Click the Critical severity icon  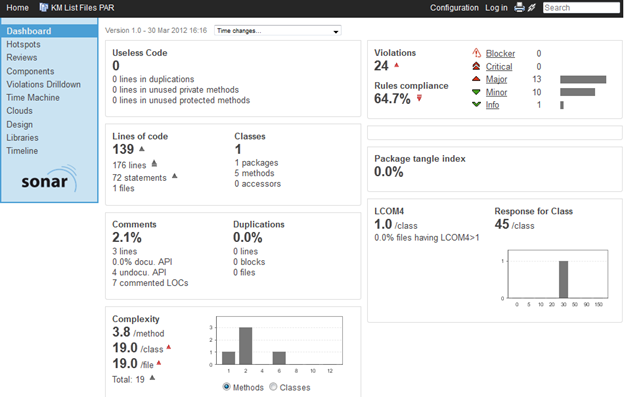click(476, 66)
